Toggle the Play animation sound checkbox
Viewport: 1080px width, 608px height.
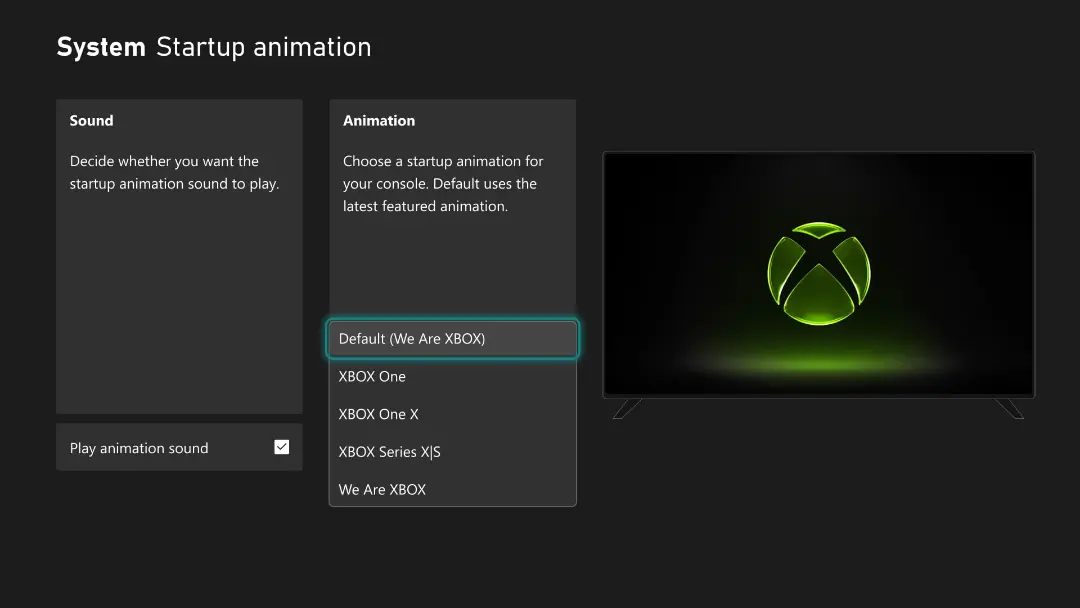282,447
